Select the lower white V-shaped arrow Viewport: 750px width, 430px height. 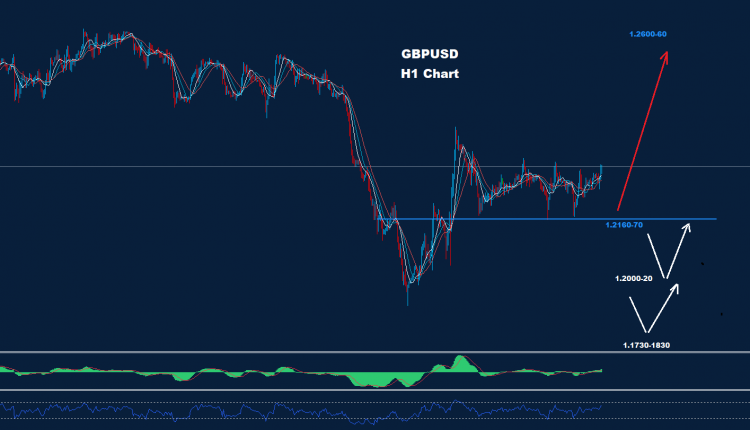point(661,308)
